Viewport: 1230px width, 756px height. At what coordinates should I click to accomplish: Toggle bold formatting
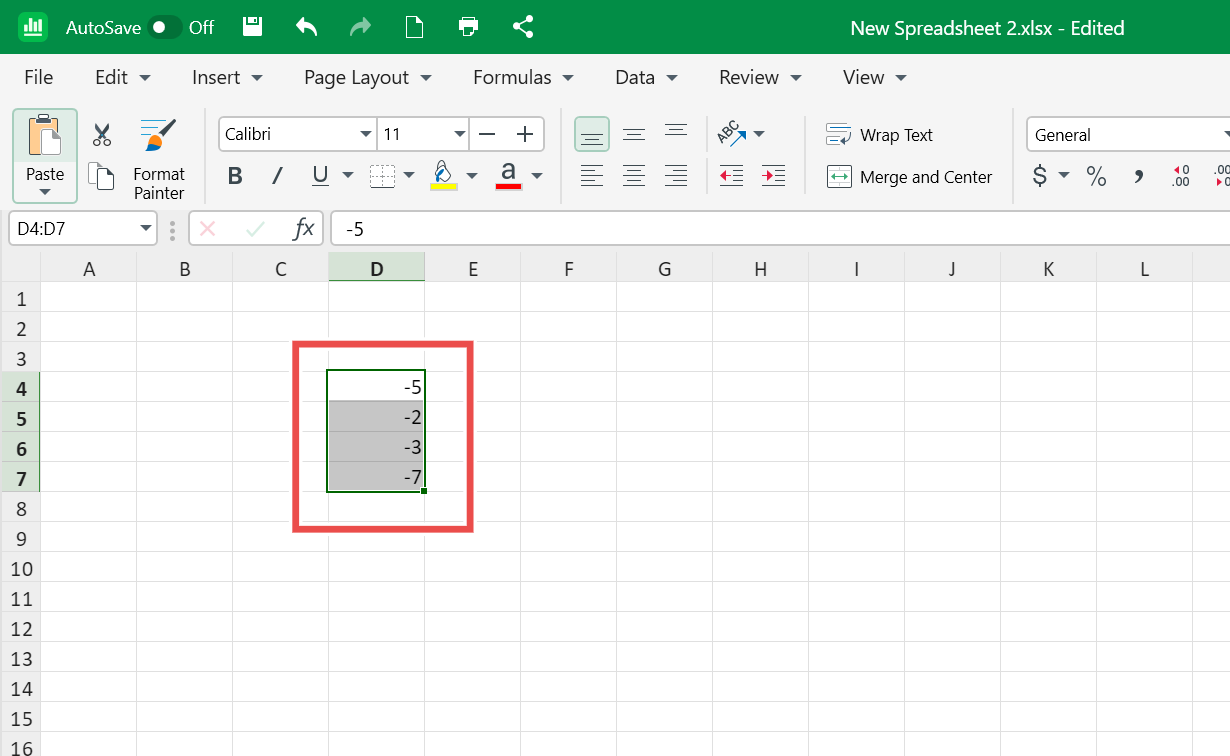click(x=235, y=177)
